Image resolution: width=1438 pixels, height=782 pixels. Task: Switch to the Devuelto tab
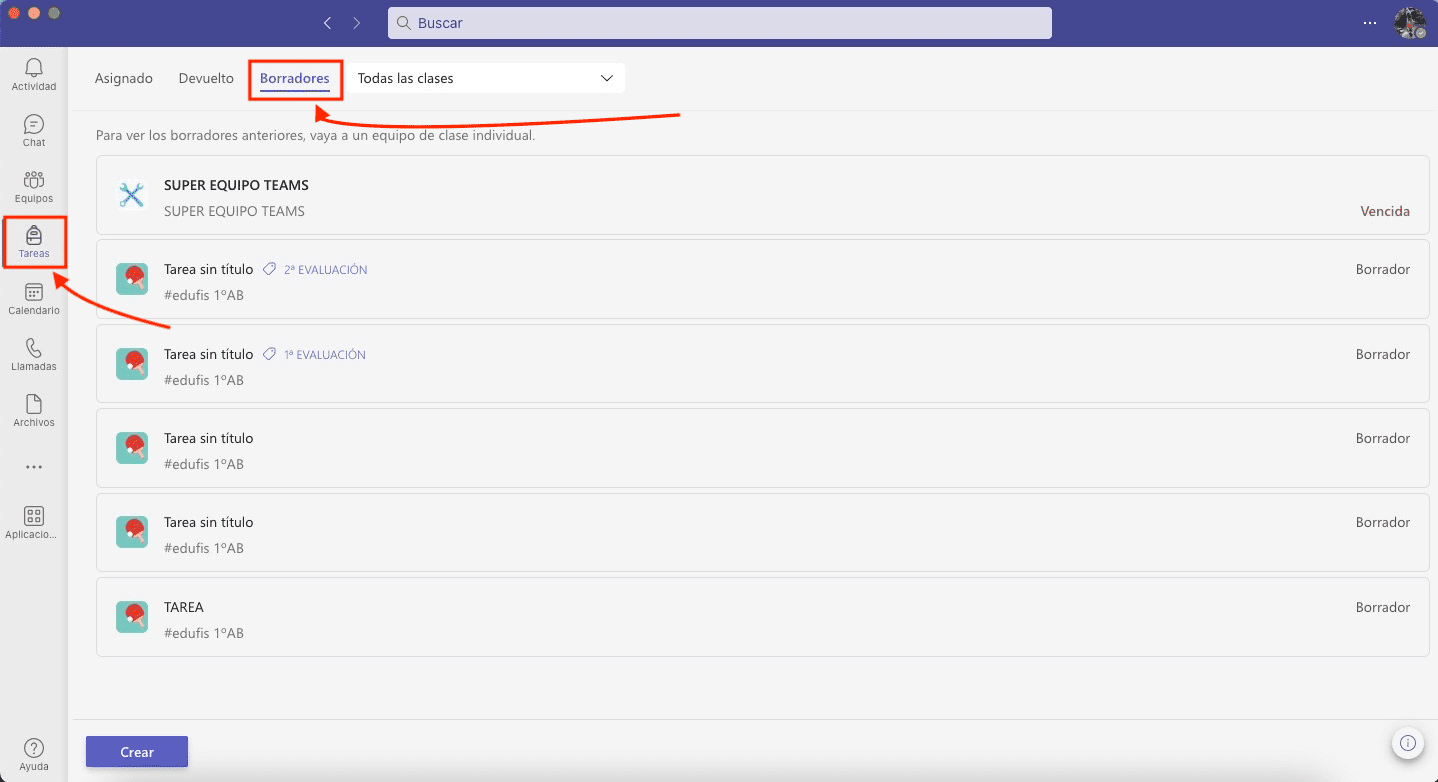(x=206, y=78)
